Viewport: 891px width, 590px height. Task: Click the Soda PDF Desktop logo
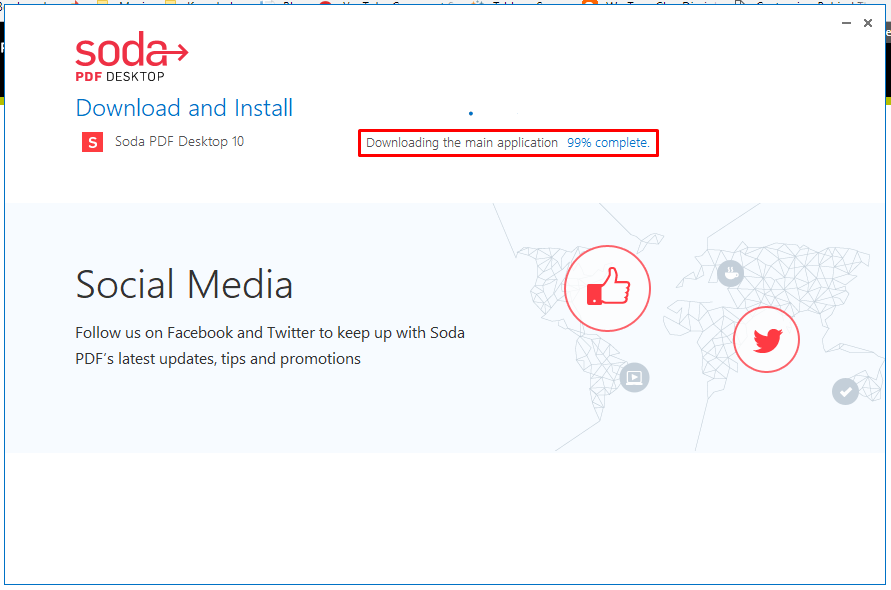132,56
